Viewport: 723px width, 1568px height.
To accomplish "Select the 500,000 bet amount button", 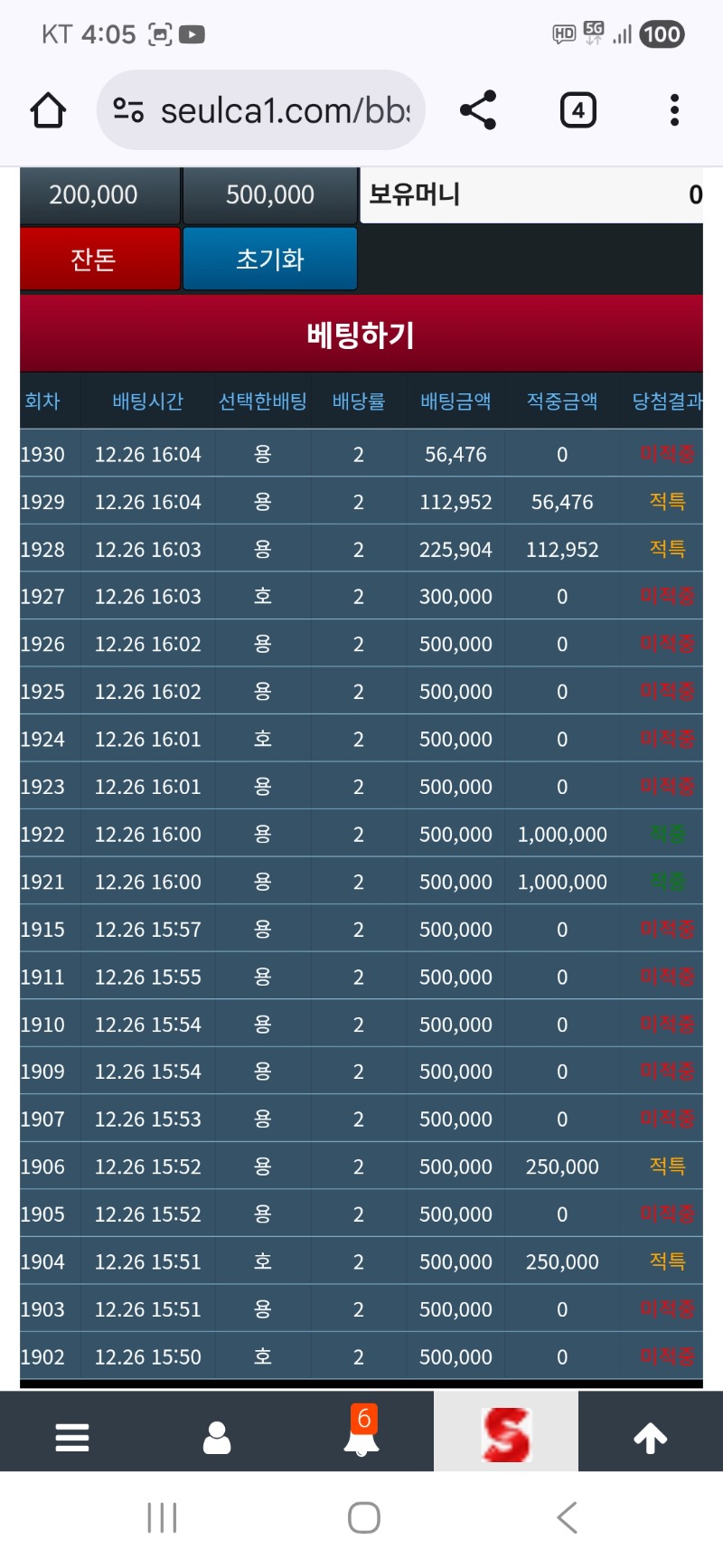I will coord(269,194).
